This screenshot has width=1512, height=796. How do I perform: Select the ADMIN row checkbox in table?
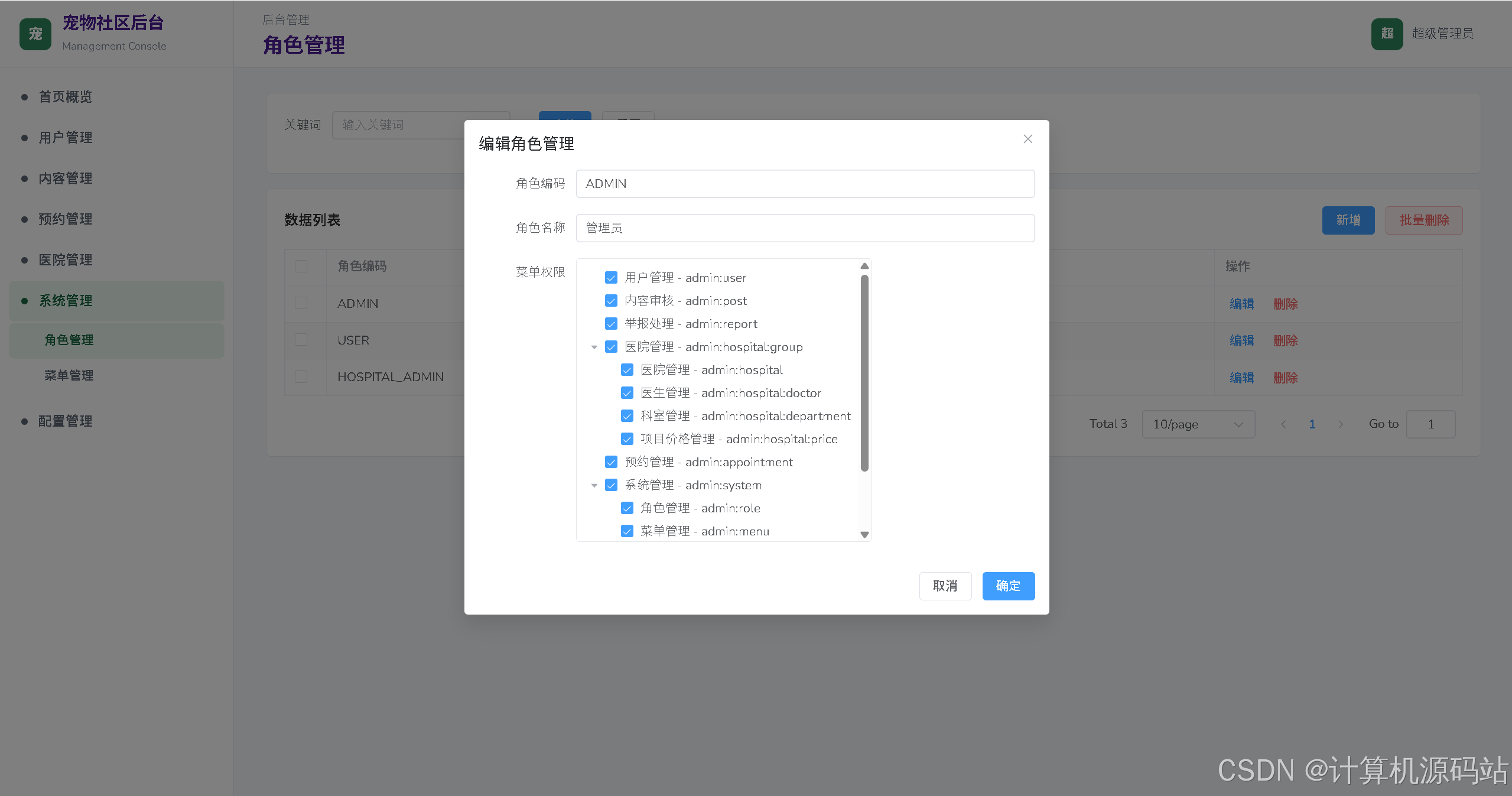(301, 303)
